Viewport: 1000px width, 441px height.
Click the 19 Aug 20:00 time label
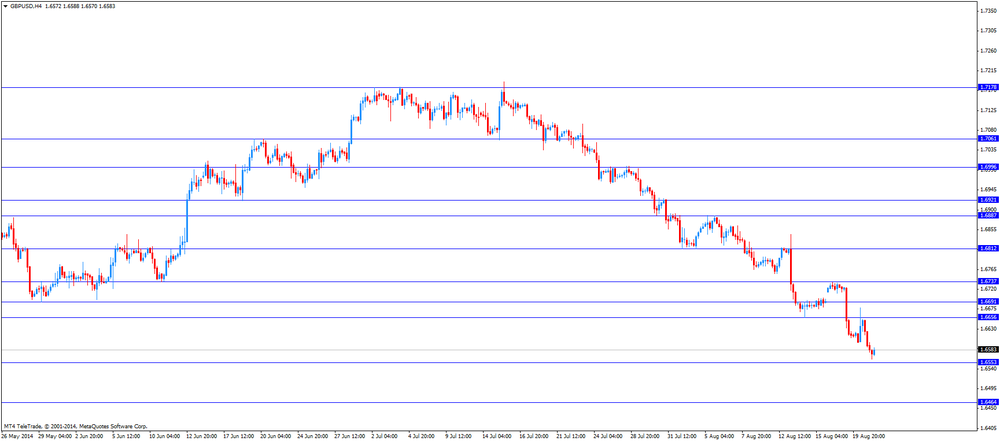(869, 437)
